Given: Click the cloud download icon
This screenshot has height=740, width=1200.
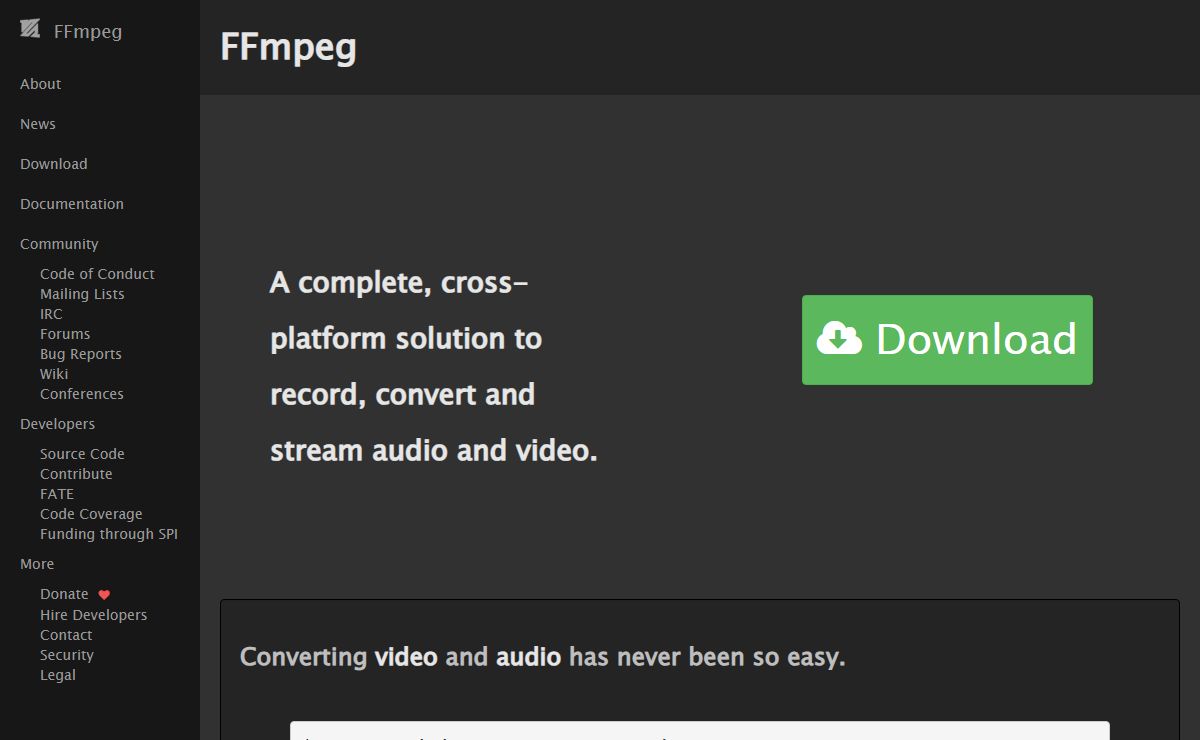Looking at the screenshot, I should pos(838,339).
